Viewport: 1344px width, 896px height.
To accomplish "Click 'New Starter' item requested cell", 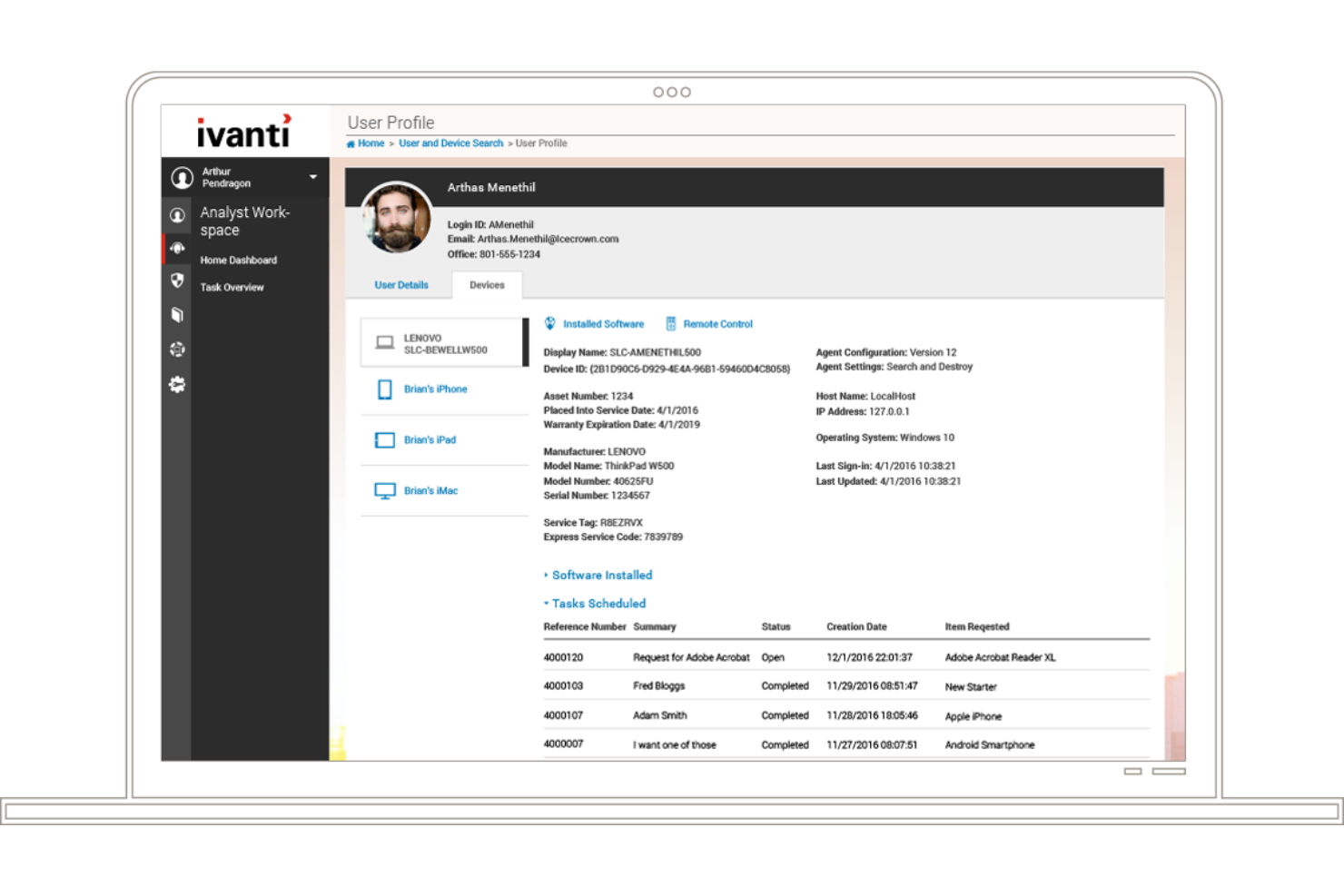I will coord(971,687).
